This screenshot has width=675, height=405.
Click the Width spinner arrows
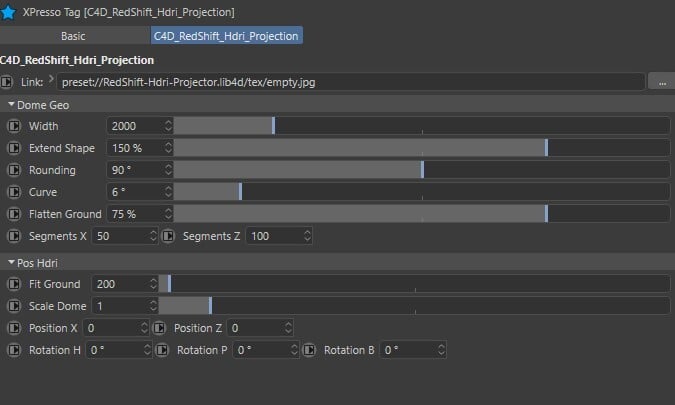coord(168,126)
